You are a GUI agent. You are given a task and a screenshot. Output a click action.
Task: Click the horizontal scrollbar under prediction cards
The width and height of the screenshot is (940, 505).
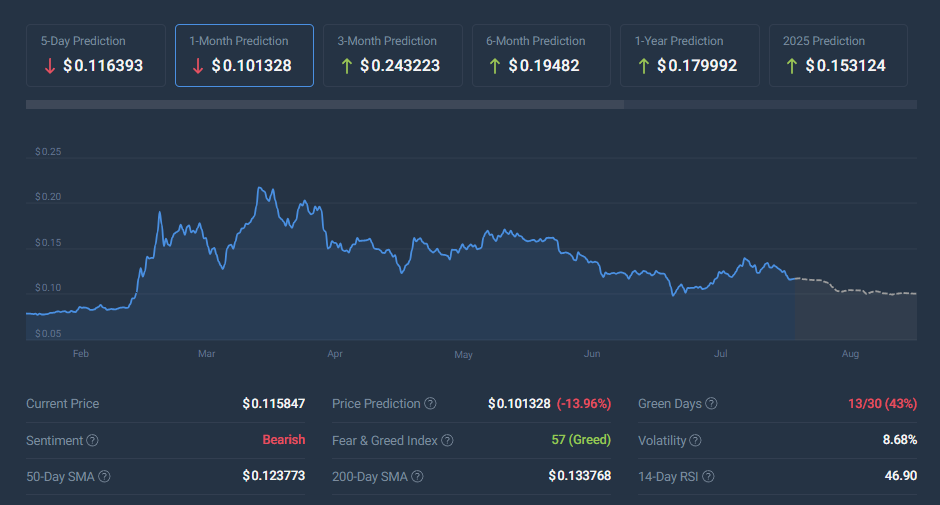[324, 104]
